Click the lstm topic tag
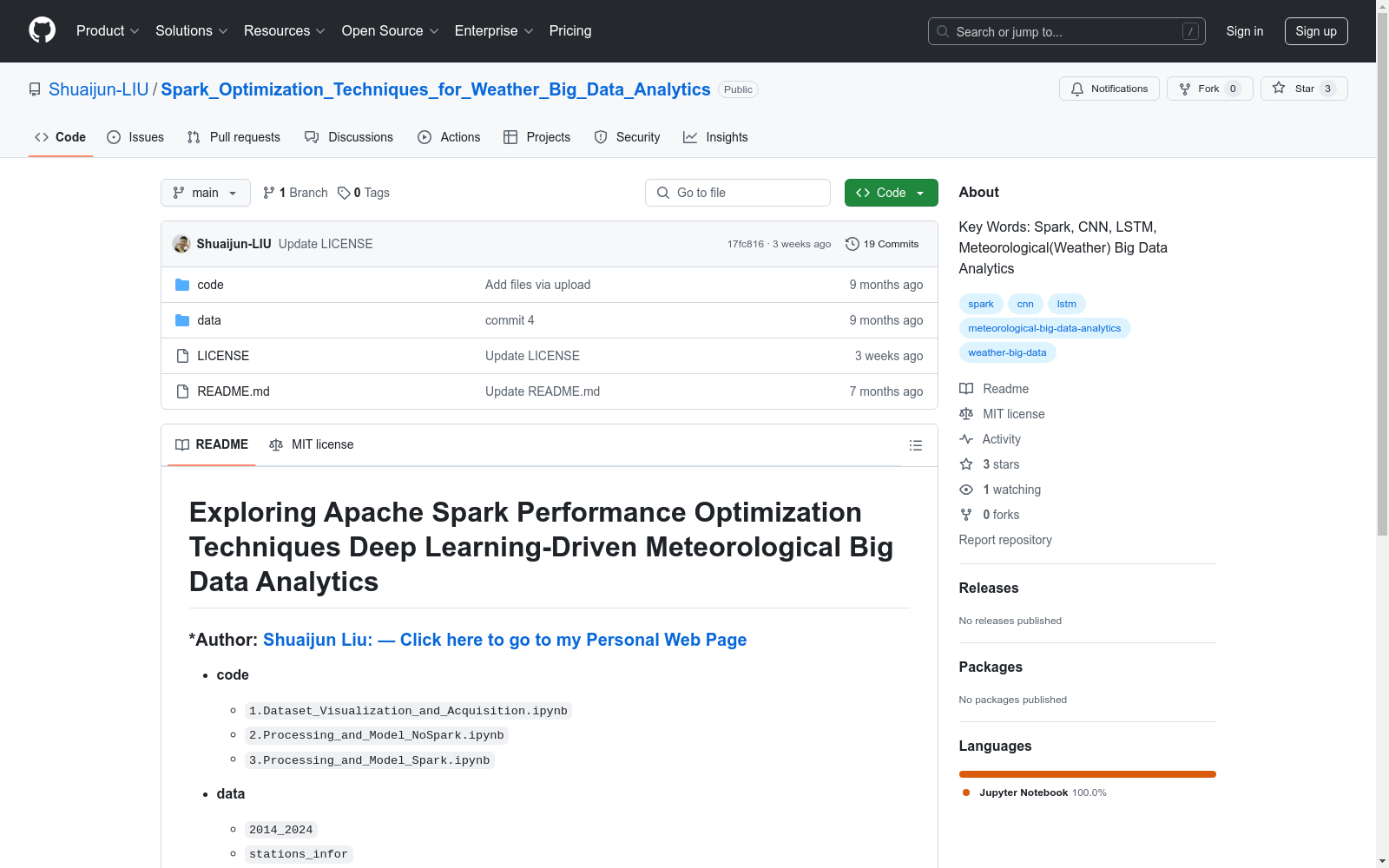Image resolution: width=1389 pixels, height=868 pixels. point(1067,304)
